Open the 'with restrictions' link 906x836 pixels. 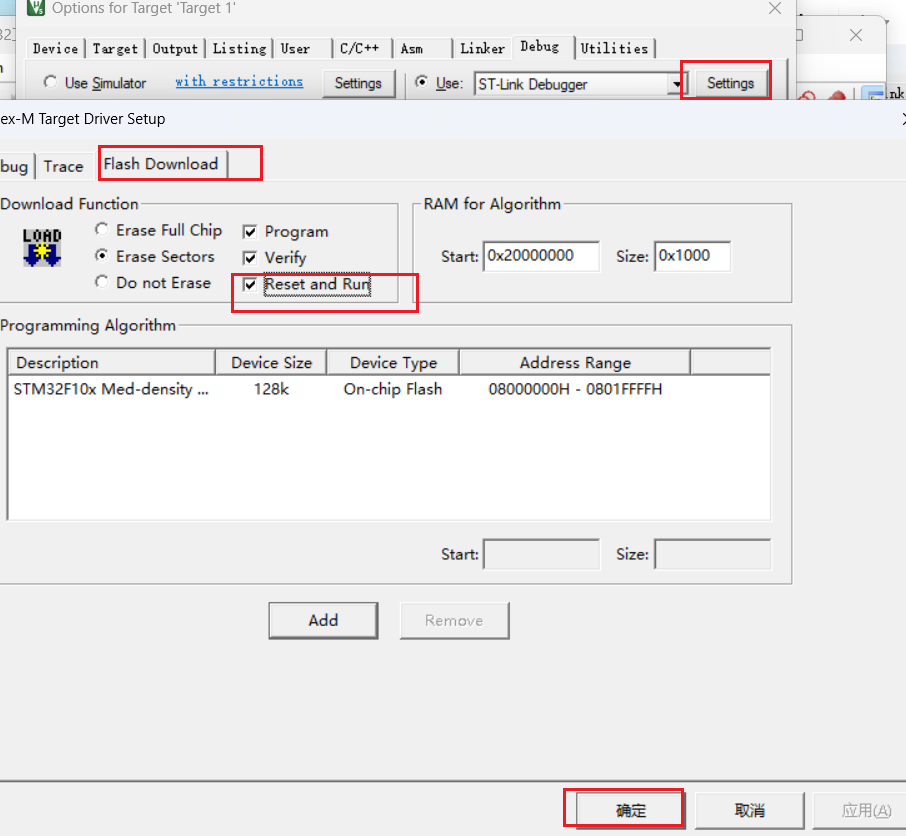tap(239, 81)
